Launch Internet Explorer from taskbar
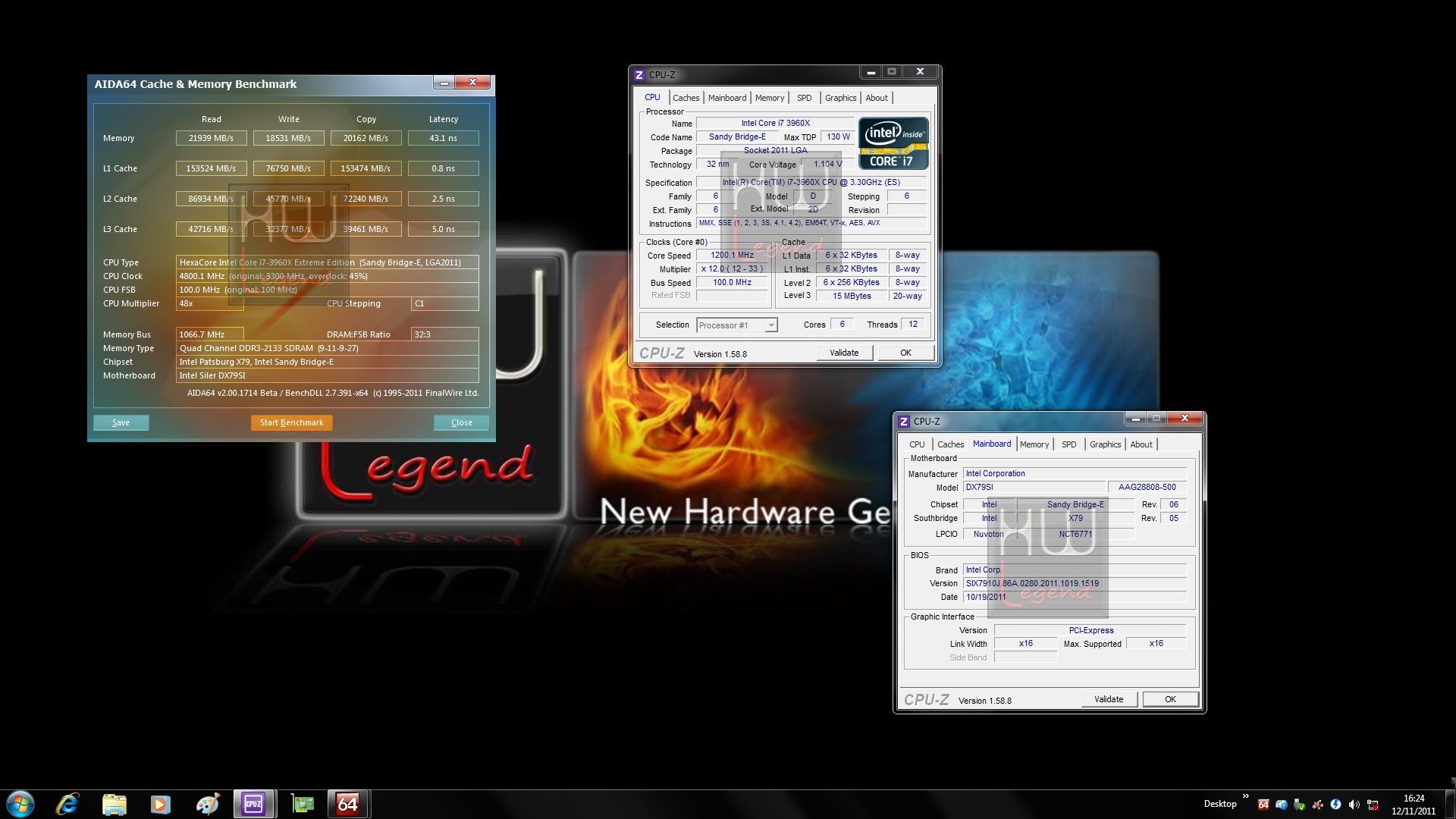The image size is (1456, 819). point(67,804)
